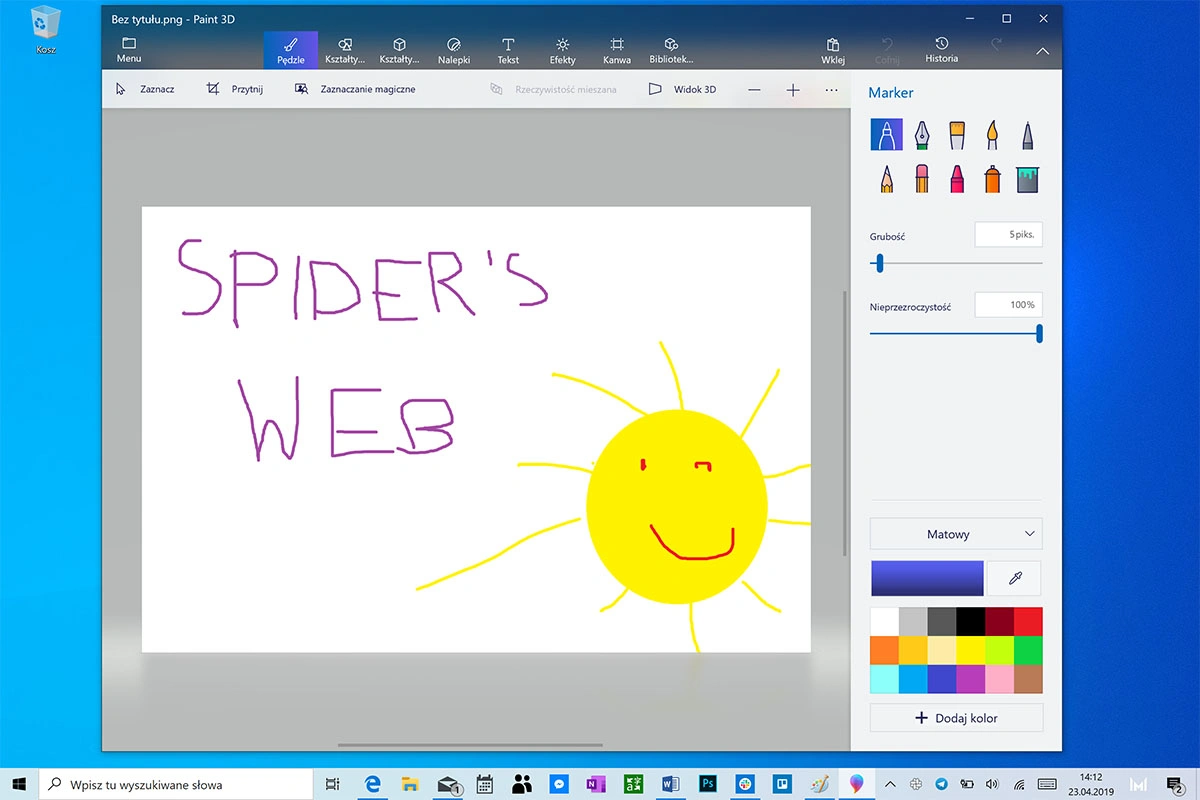
Task: Toggle Widok 3D view
Action: (682, 89)
